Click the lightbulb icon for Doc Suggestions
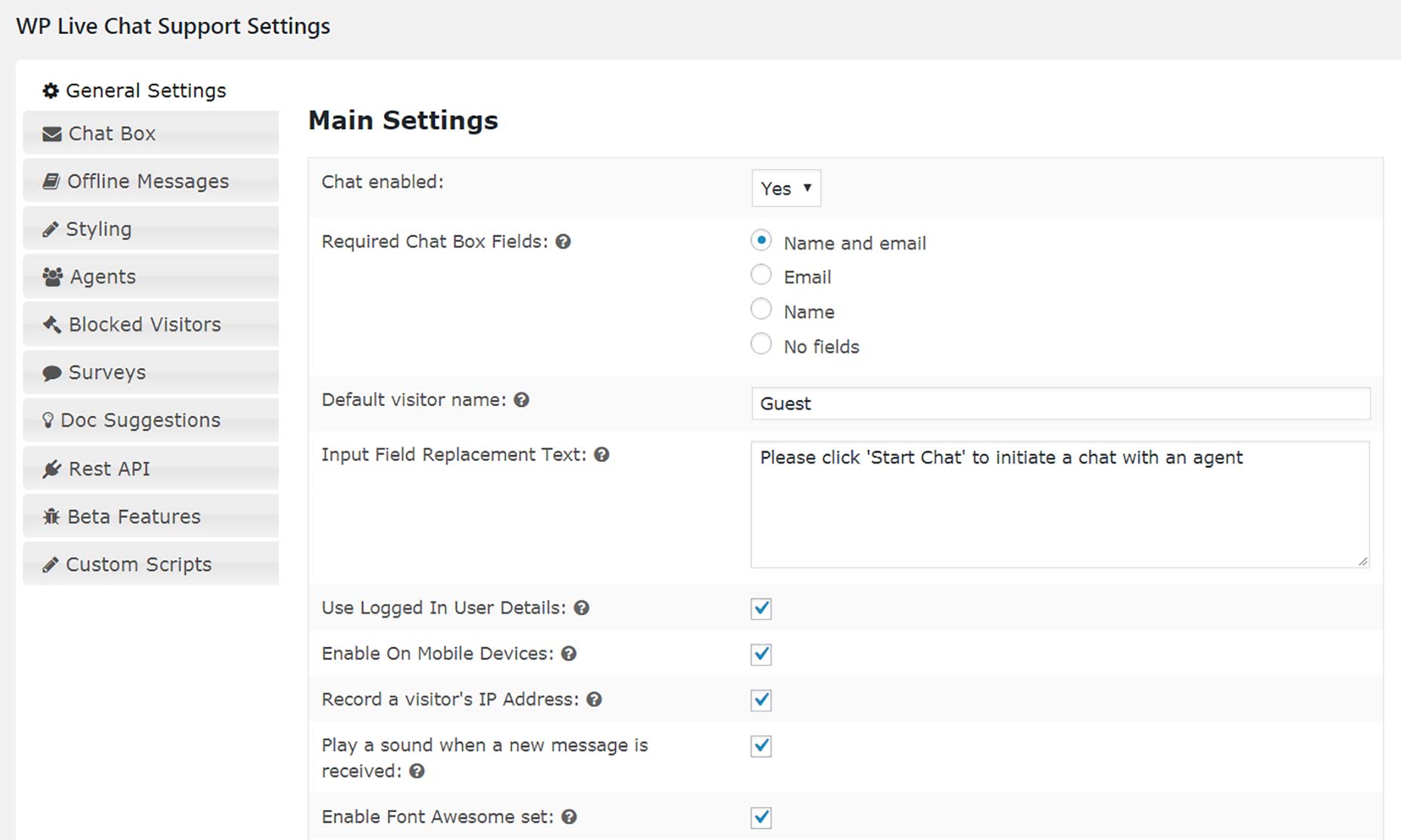The height and width of the screenshot is (840, 1401). [x=48, y=420]
